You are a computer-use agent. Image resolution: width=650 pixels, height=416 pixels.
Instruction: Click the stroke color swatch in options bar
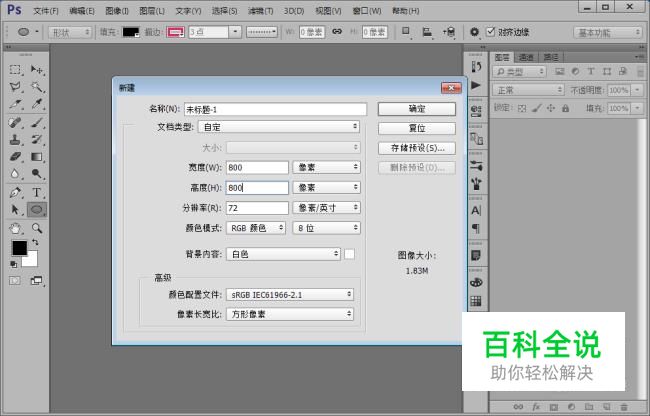point(175,32)
